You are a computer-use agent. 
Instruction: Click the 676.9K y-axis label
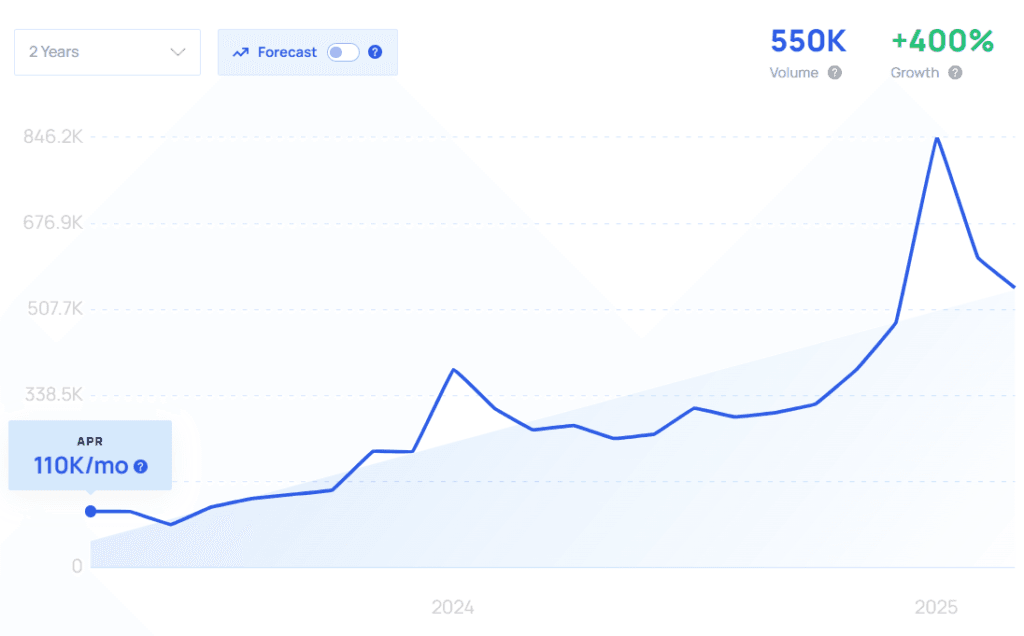(x=53, y=223)
